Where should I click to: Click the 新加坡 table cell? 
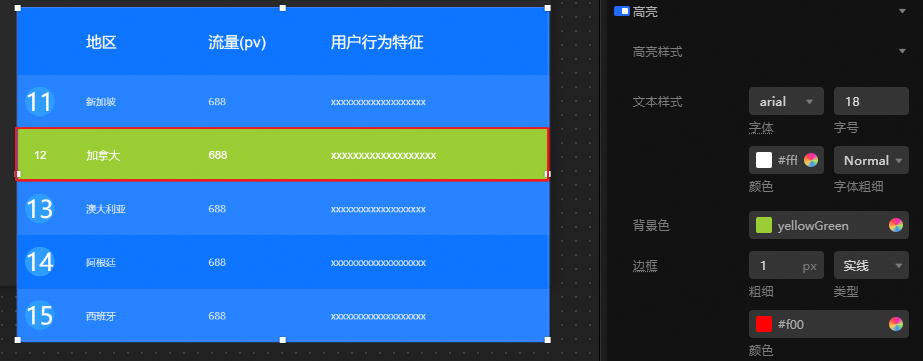pyautogui.click(x=101, y=102)
